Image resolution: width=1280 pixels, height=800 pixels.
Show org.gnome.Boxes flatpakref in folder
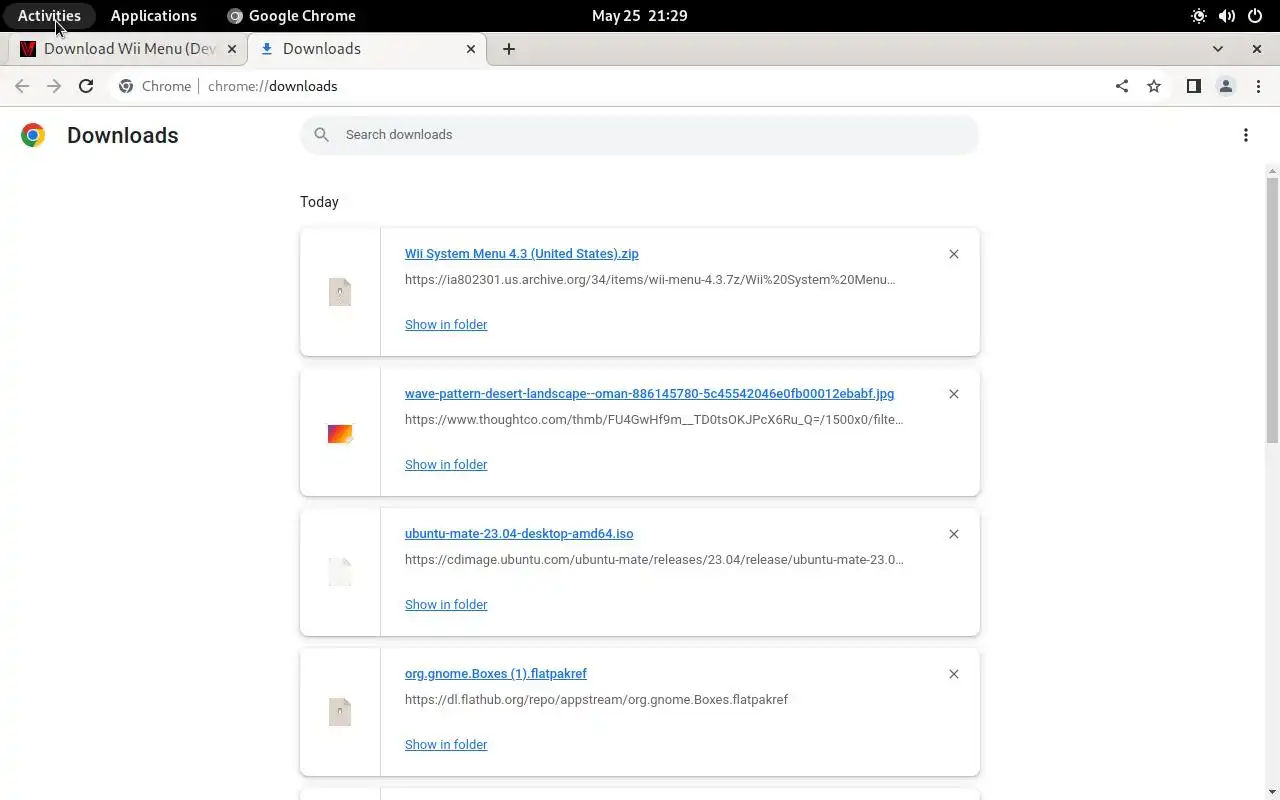[x=446, y=745]
